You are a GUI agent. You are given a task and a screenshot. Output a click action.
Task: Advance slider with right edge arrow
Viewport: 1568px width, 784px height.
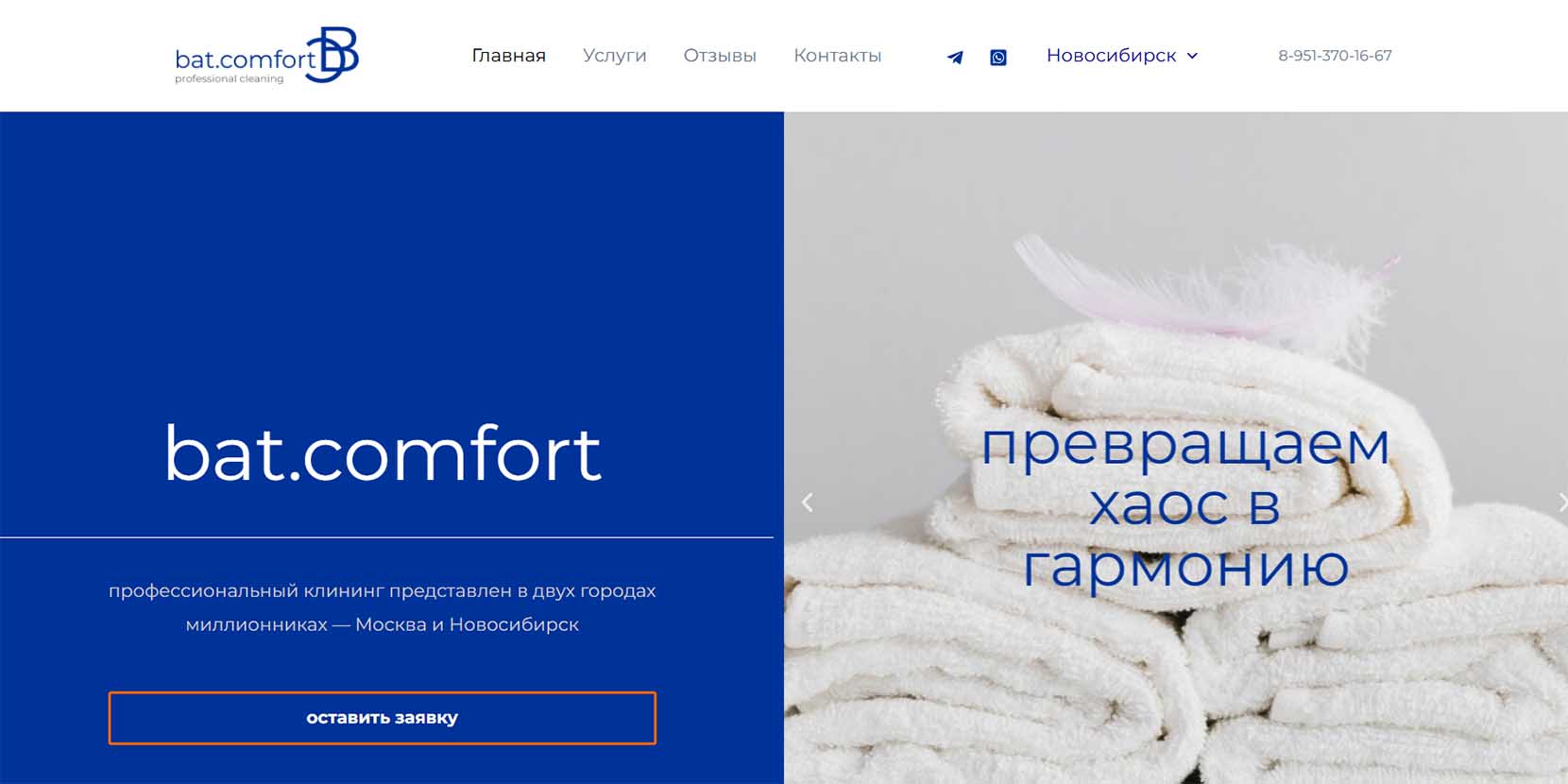pos(1561,503)
